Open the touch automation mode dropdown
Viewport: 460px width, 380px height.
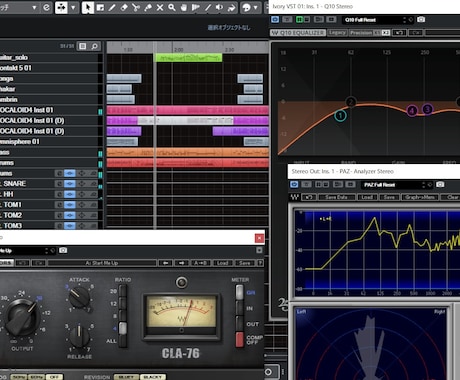(34, 8)
